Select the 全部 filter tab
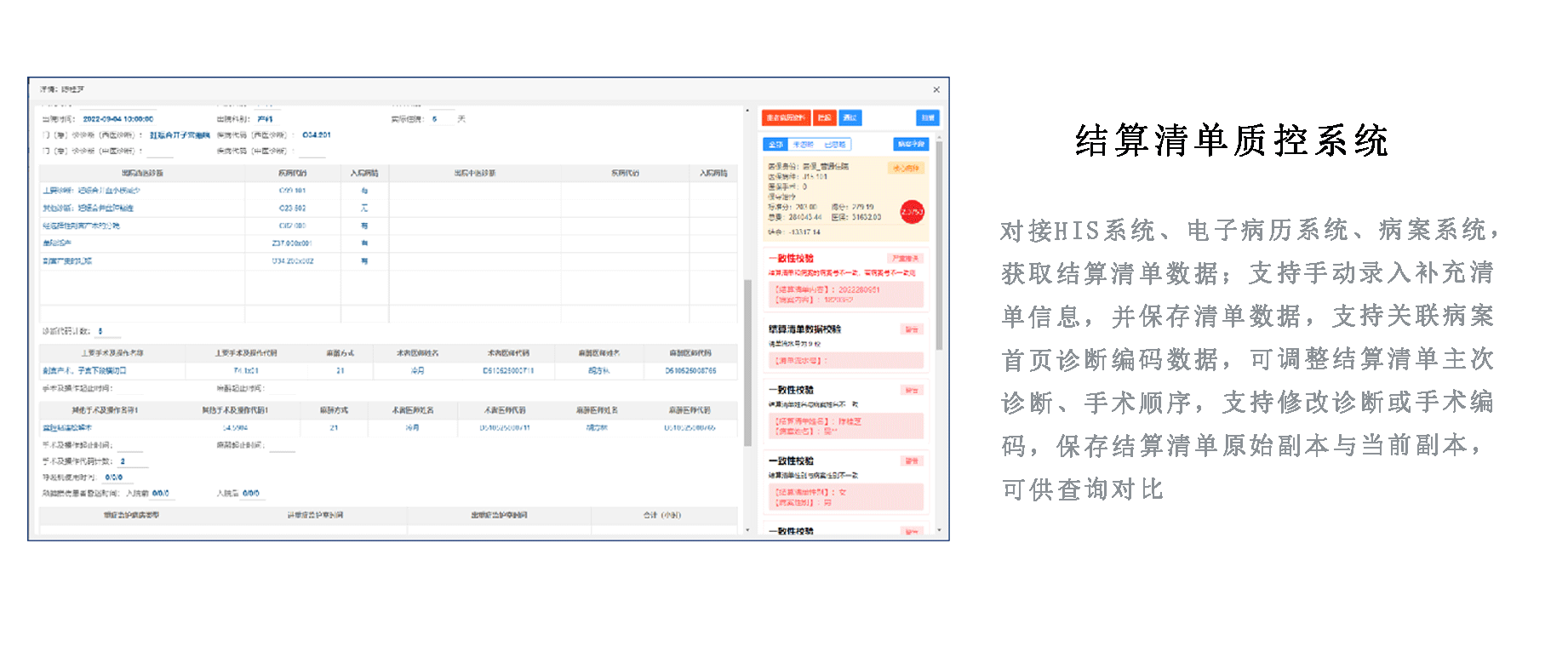1568x669 pixels. tap(775, 145)
